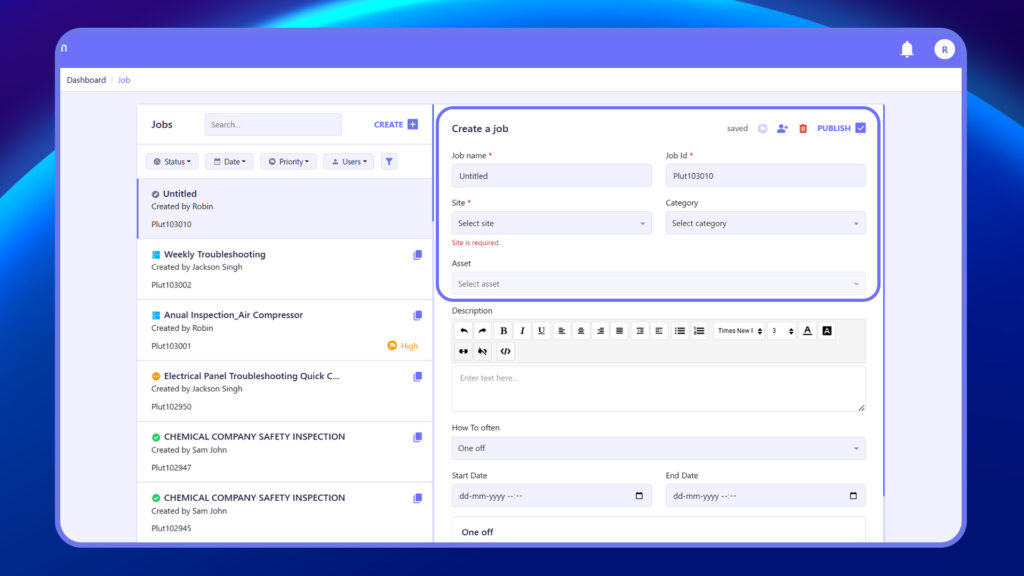Viewport: 1024px width, 576px height.
Task: Toggle HTML source code view
Action: click(x=505, y=351)
